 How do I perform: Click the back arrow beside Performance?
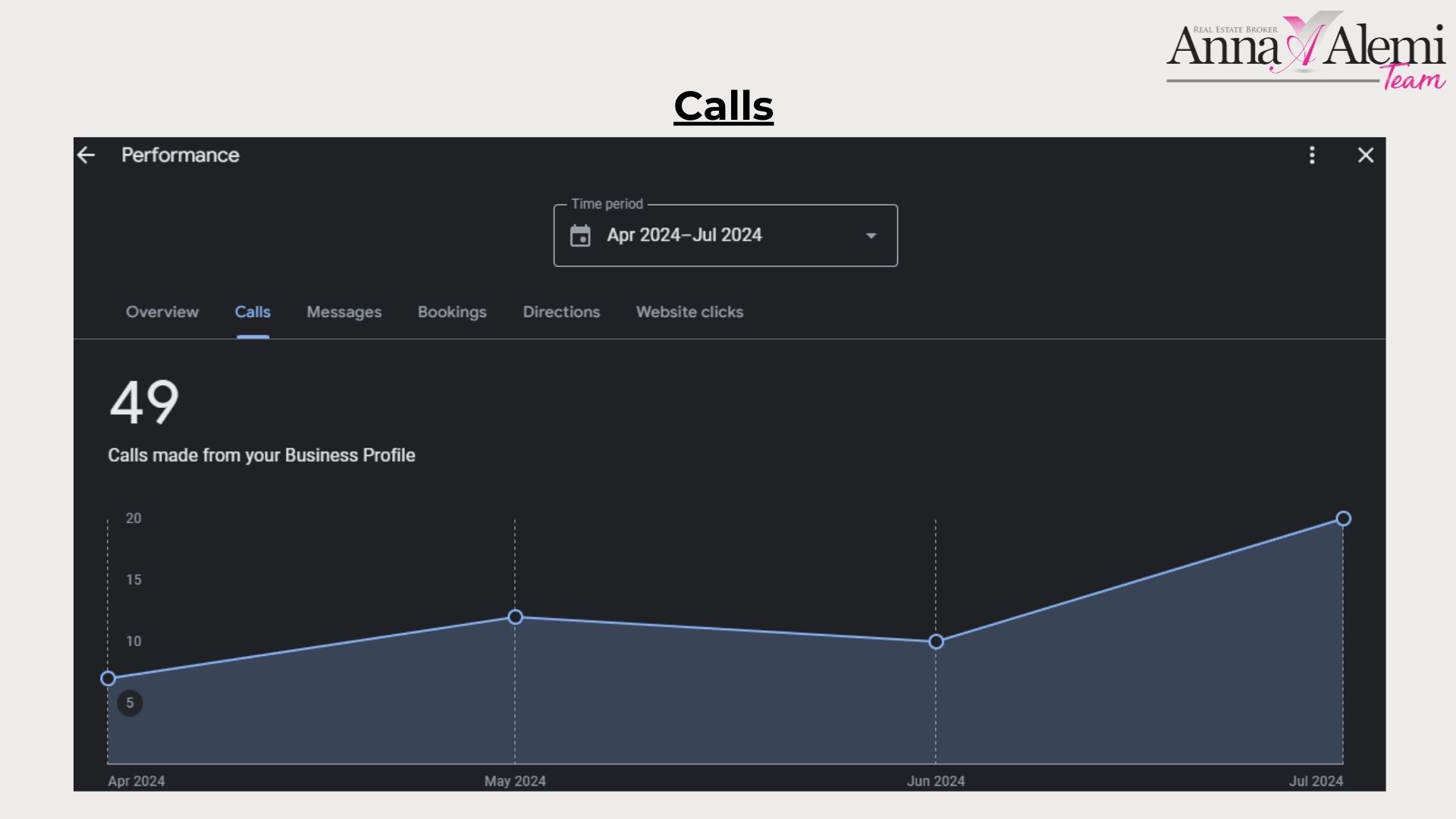(x=86, y=155)
